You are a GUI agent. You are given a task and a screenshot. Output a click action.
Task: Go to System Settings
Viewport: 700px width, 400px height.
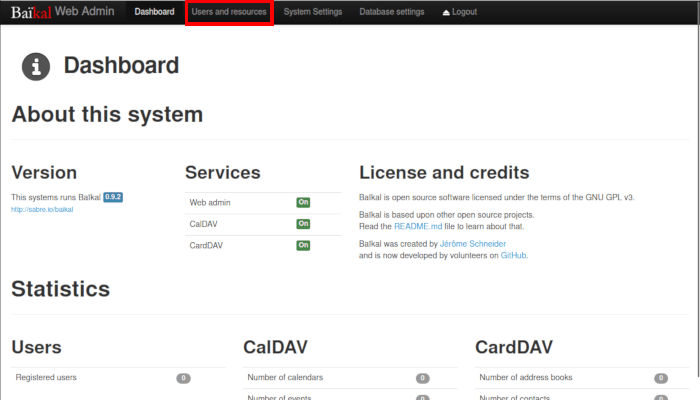click(313, 12)
